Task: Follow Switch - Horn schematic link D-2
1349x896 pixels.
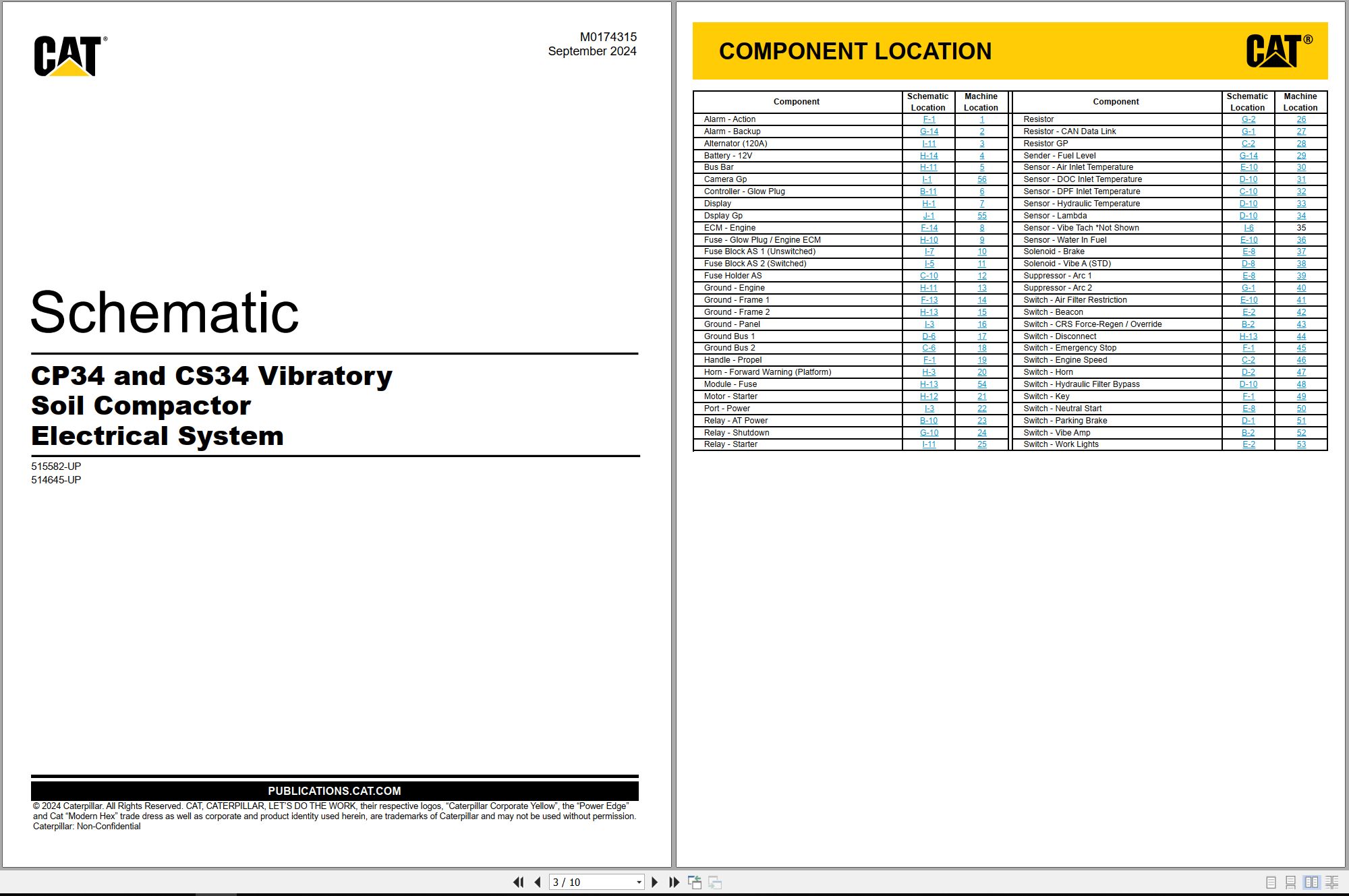Action: coord(1248,372)
